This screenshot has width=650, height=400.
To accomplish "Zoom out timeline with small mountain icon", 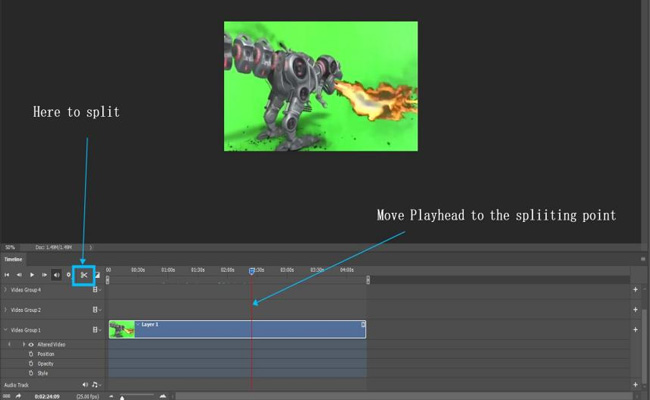I will pyautogui.click(x=111, y=396).
